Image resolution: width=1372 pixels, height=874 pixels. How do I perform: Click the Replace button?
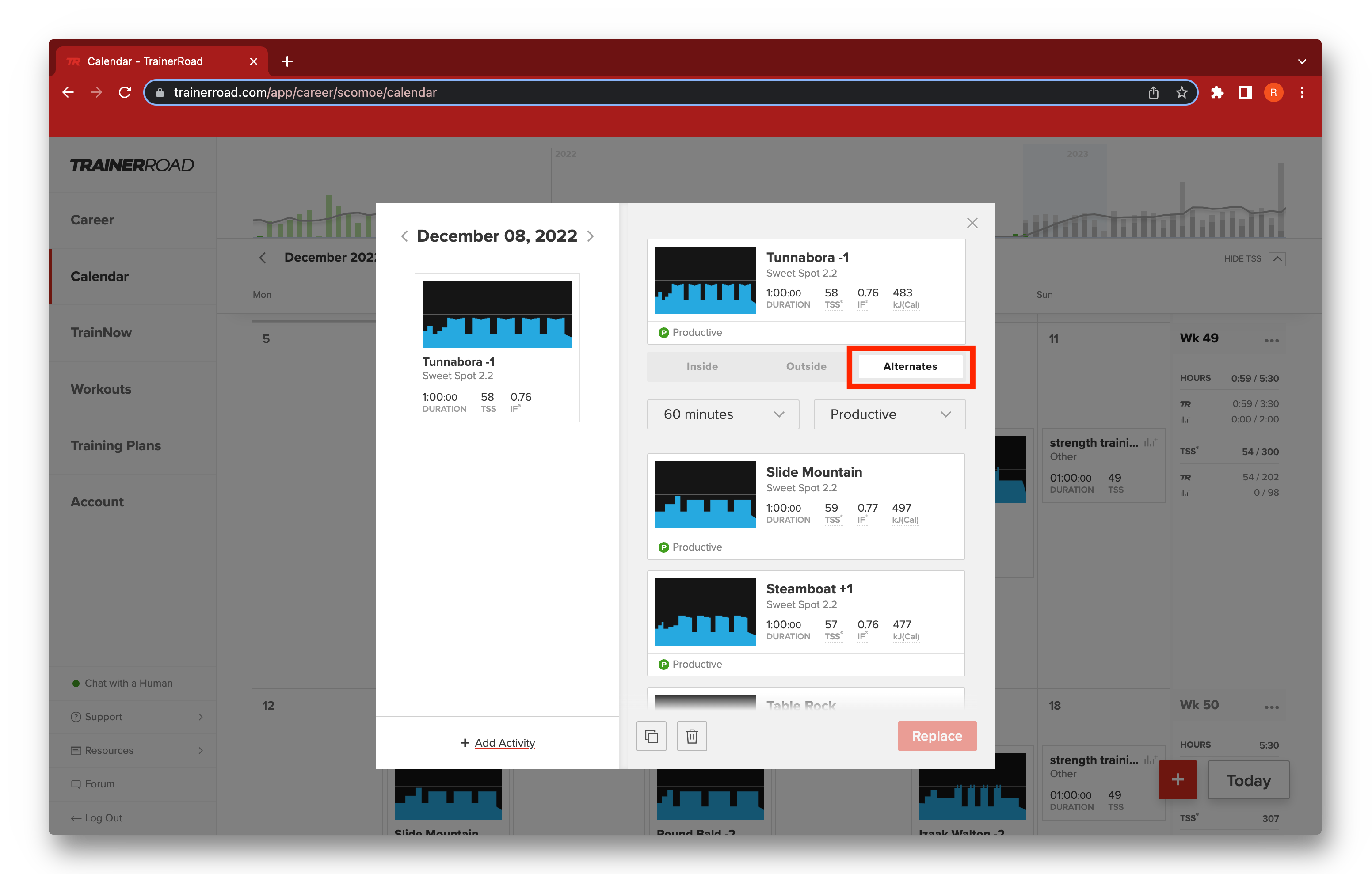pos(937,736)
